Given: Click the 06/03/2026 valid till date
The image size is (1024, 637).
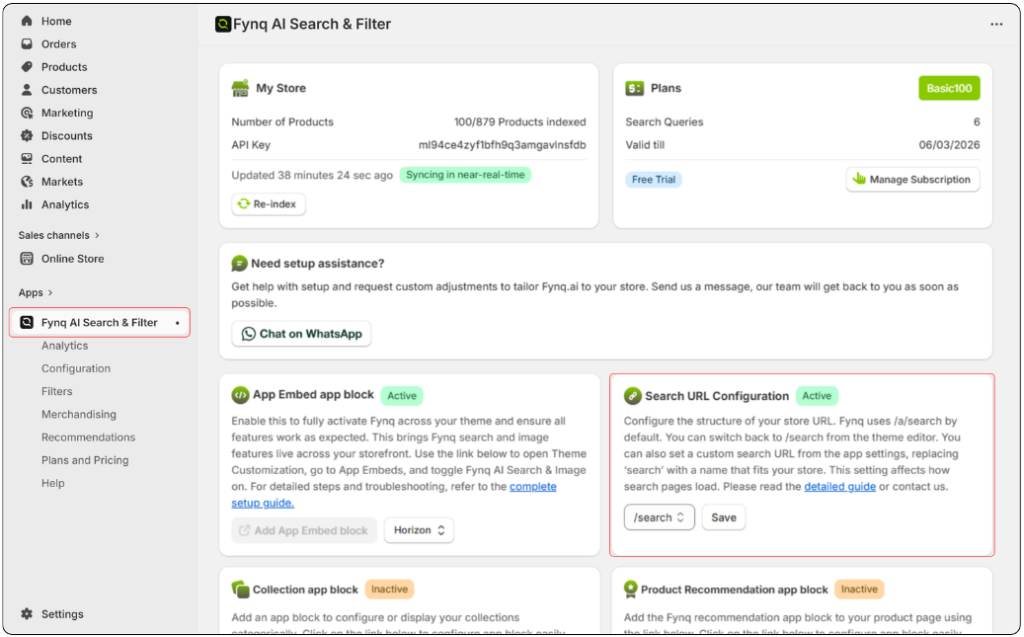Looking at the screenshot, I should 949,145.
